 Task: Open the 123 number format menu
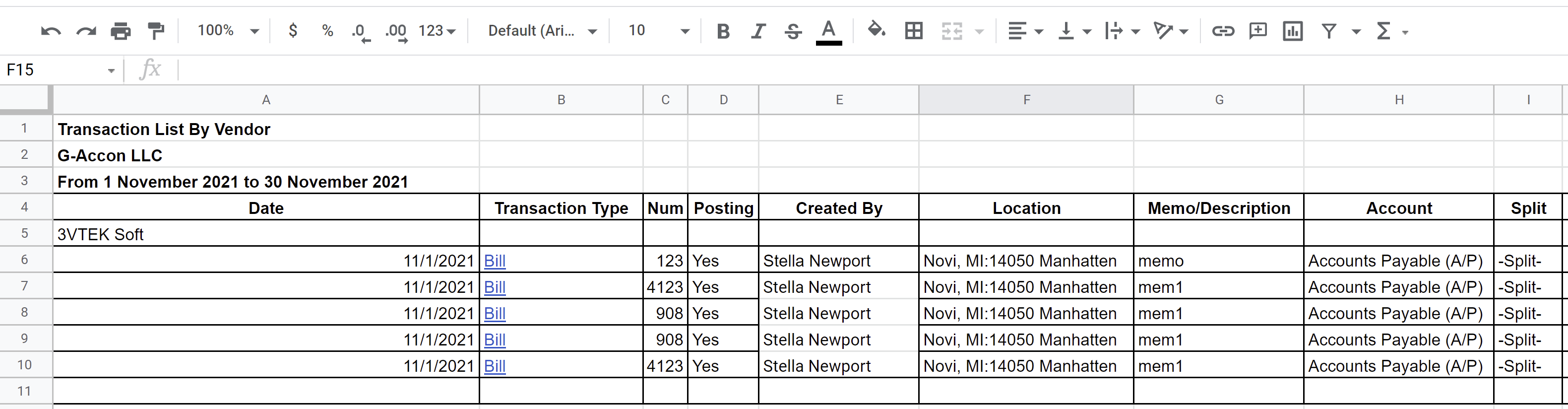[x=437, y=30]
